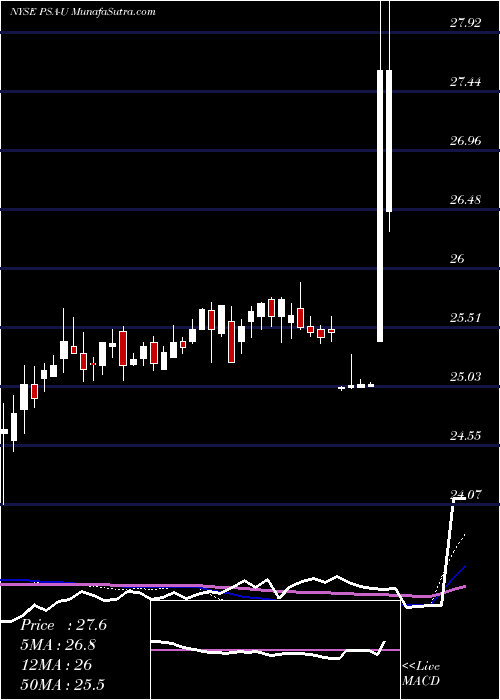Click the <<Live MACD label
500x700 pixels.
[x=421, y=673]
